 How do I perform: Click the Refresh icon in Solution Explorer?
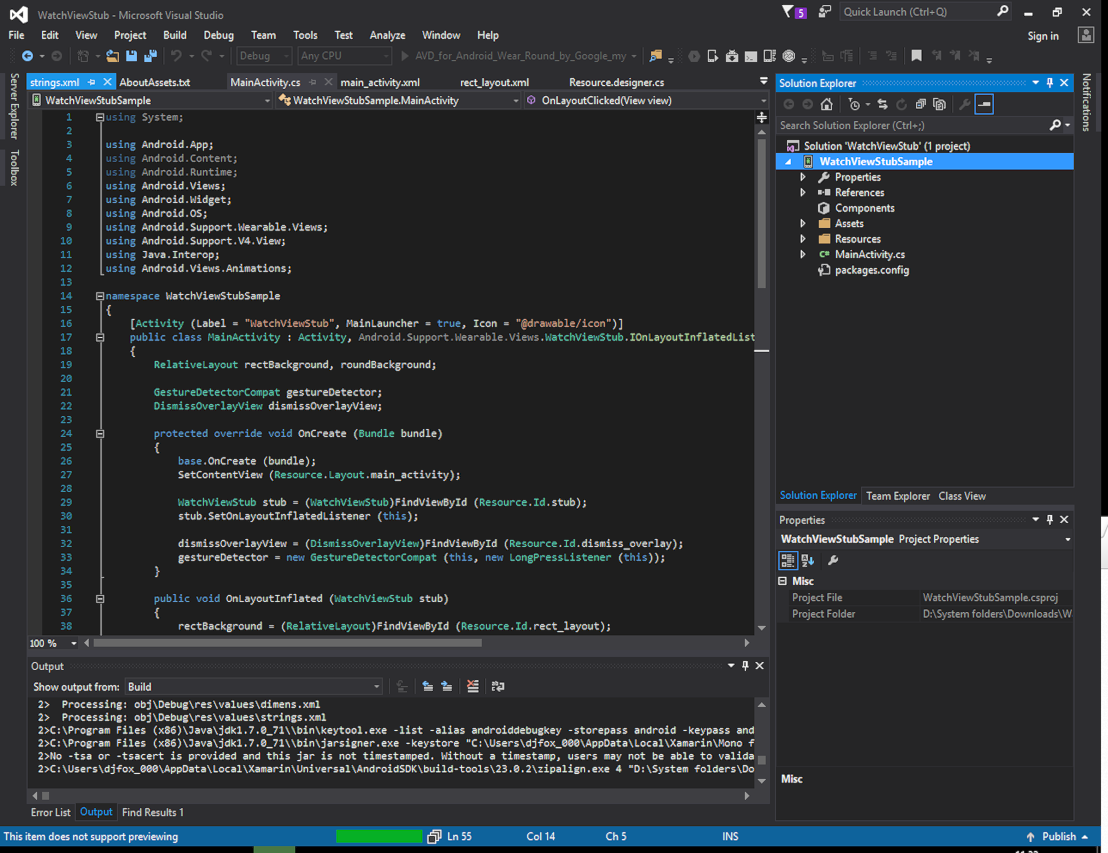[902, 105]
